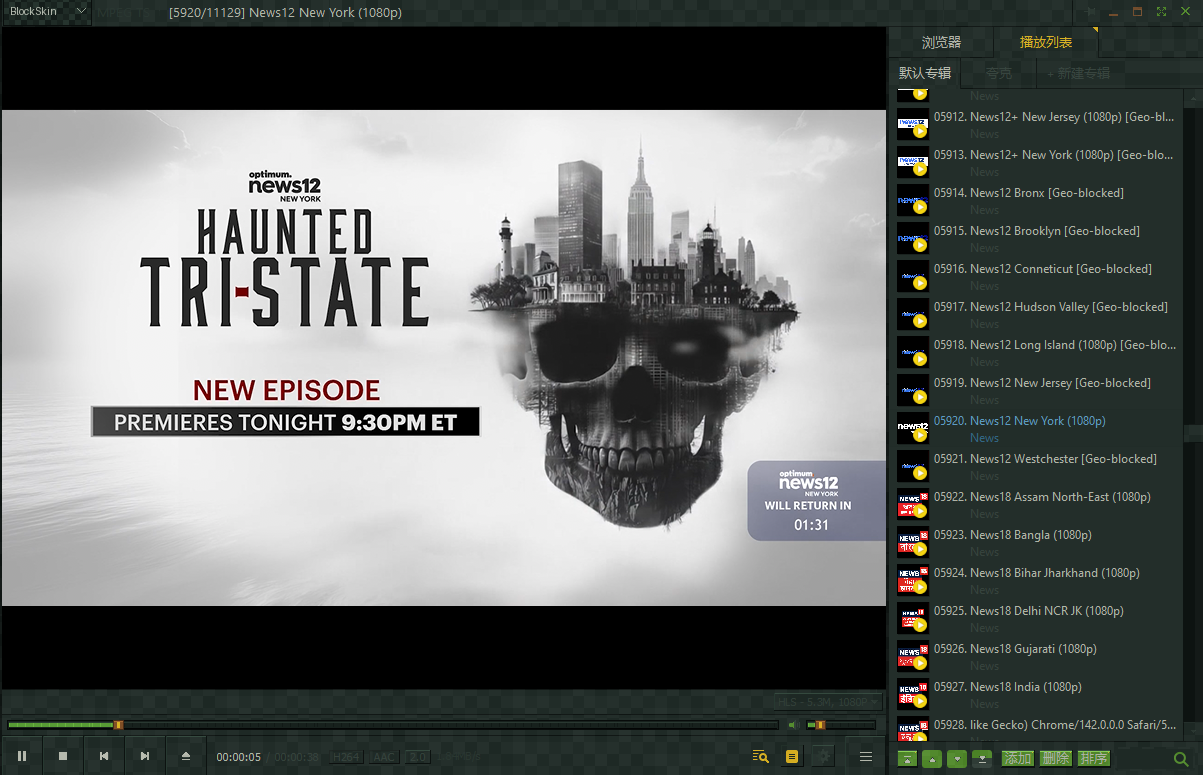Click the playlist search magnifier icon
Screen dimensions: 1203x775
[1181, 760]
